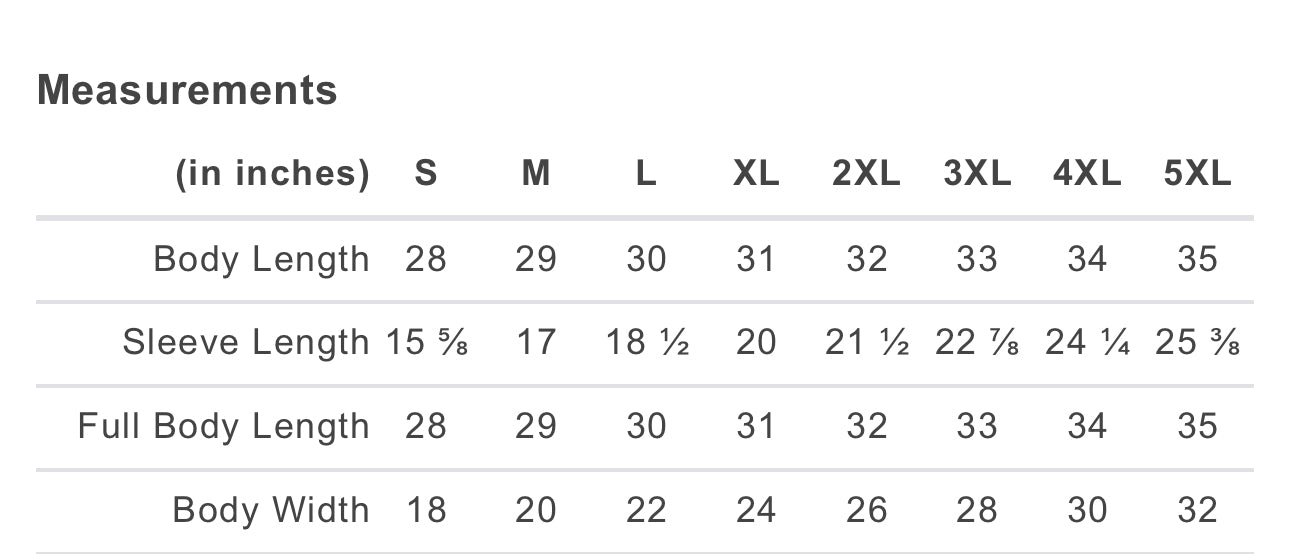Click sleeve length value 25 ⅜ for 5XL

1197,343
